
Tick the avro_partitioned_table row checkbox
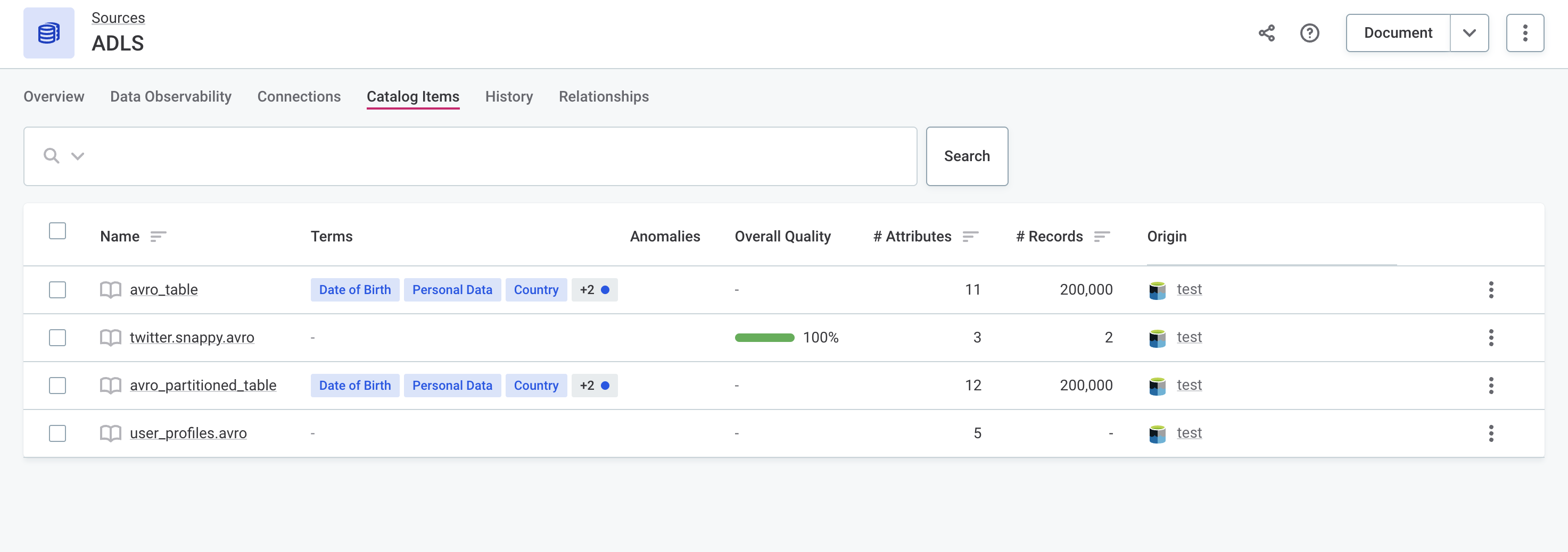[57, 386]
